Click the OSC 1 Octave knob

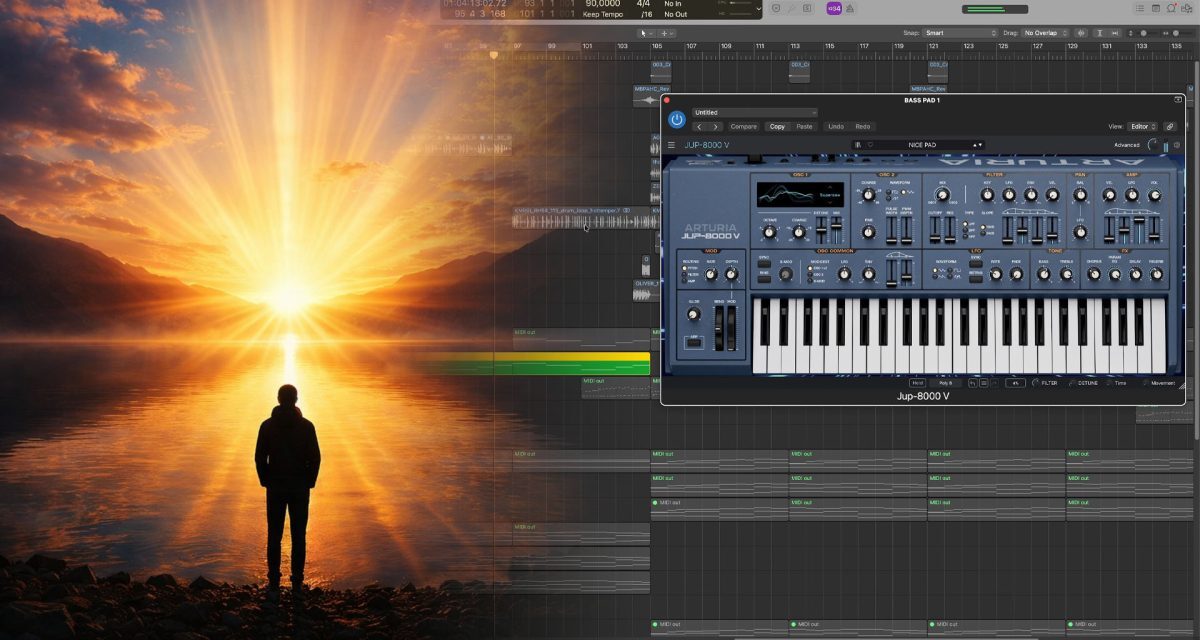[x=769, y=232]
